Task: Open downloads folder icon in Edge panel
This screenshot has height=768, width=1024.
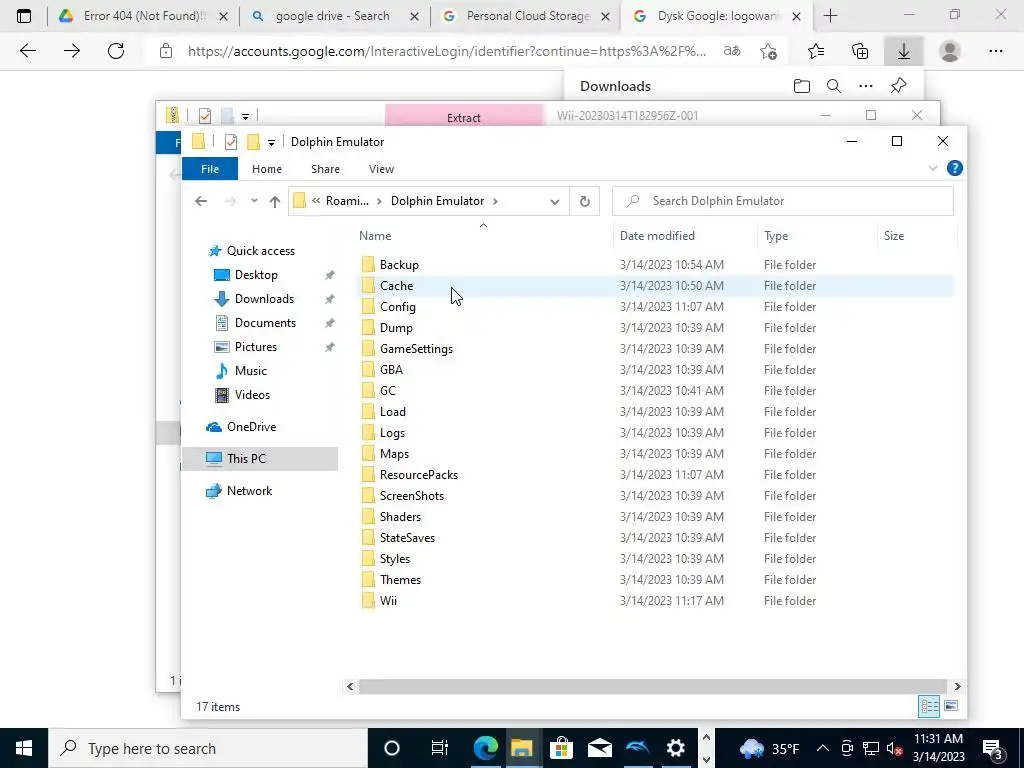Action: click(801, 86)
